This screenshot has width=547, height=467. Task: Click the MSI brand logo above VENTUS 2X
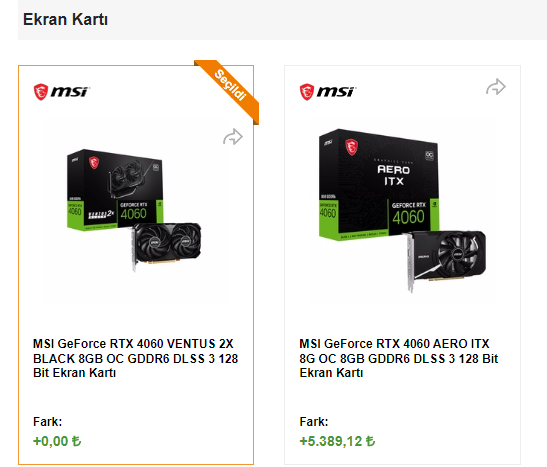pyautogui.click(x=61, y=92)
